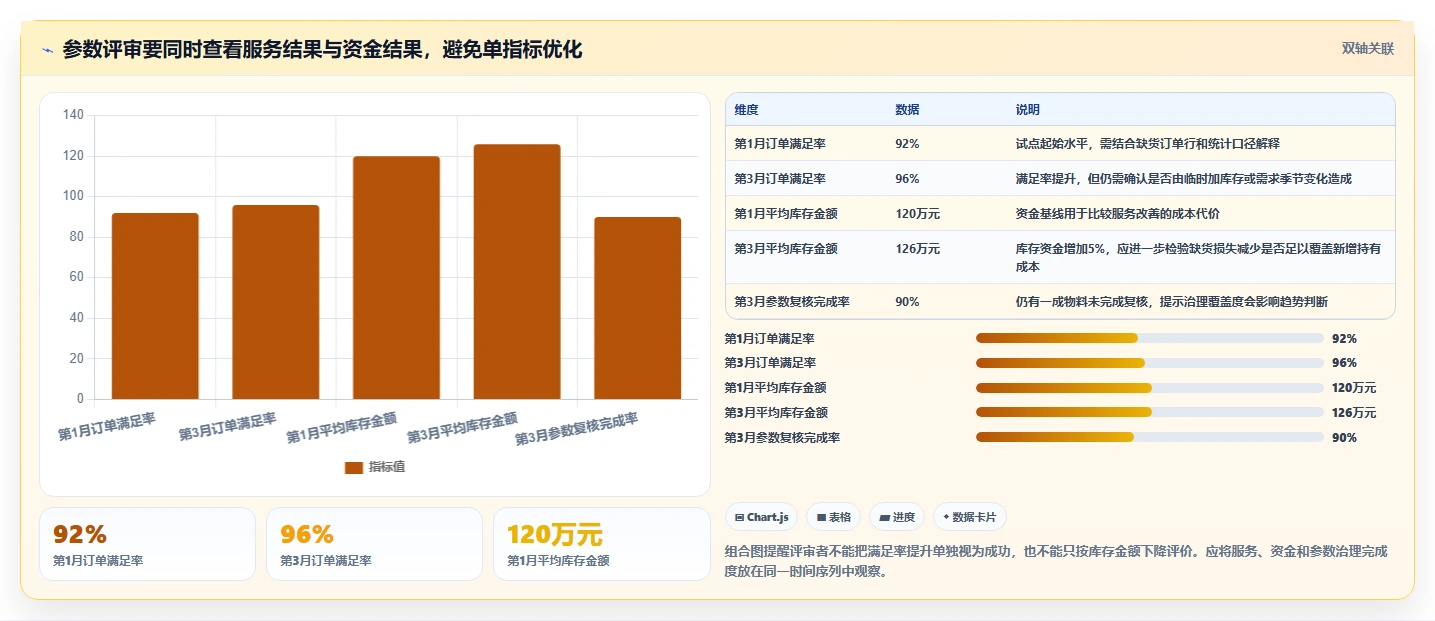This screenshot has height=621, width=1435.
Task: Click table cell 第1月订单满足率
Action: (780, 144)
